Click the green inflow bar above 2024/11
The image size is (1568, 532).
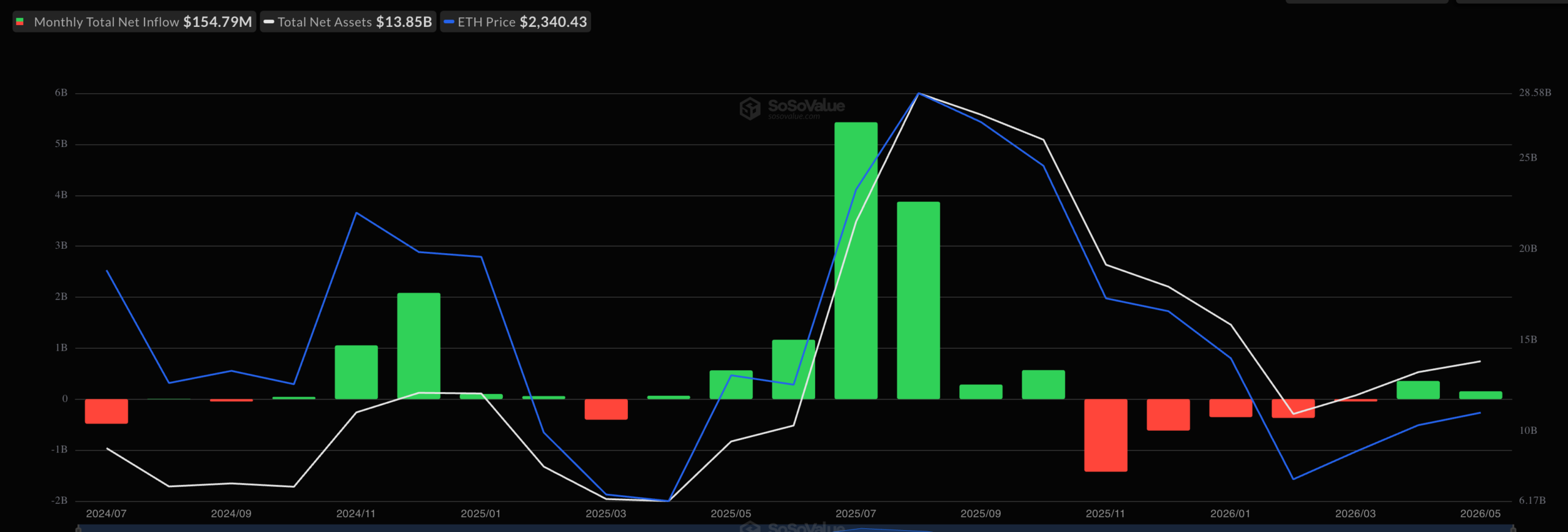point(356,372)
